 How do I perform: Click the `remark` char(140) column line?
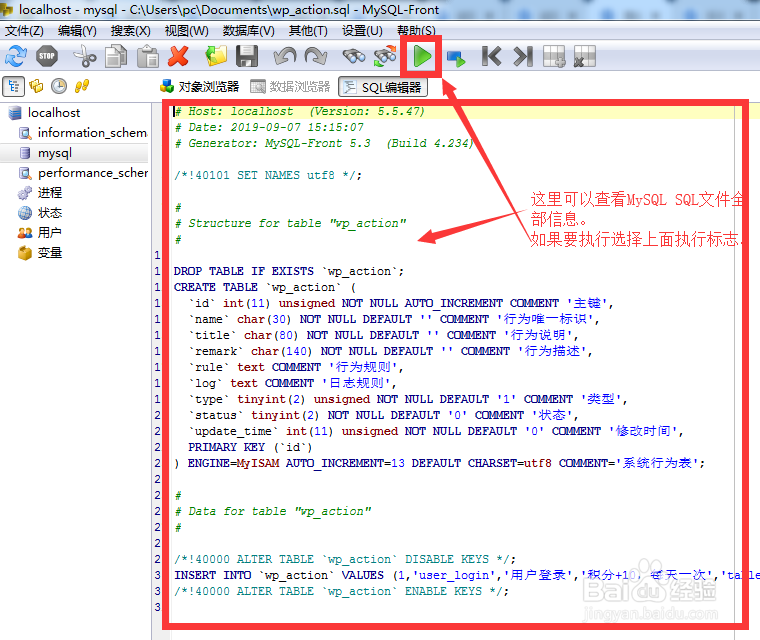click(x=390, y=351)
